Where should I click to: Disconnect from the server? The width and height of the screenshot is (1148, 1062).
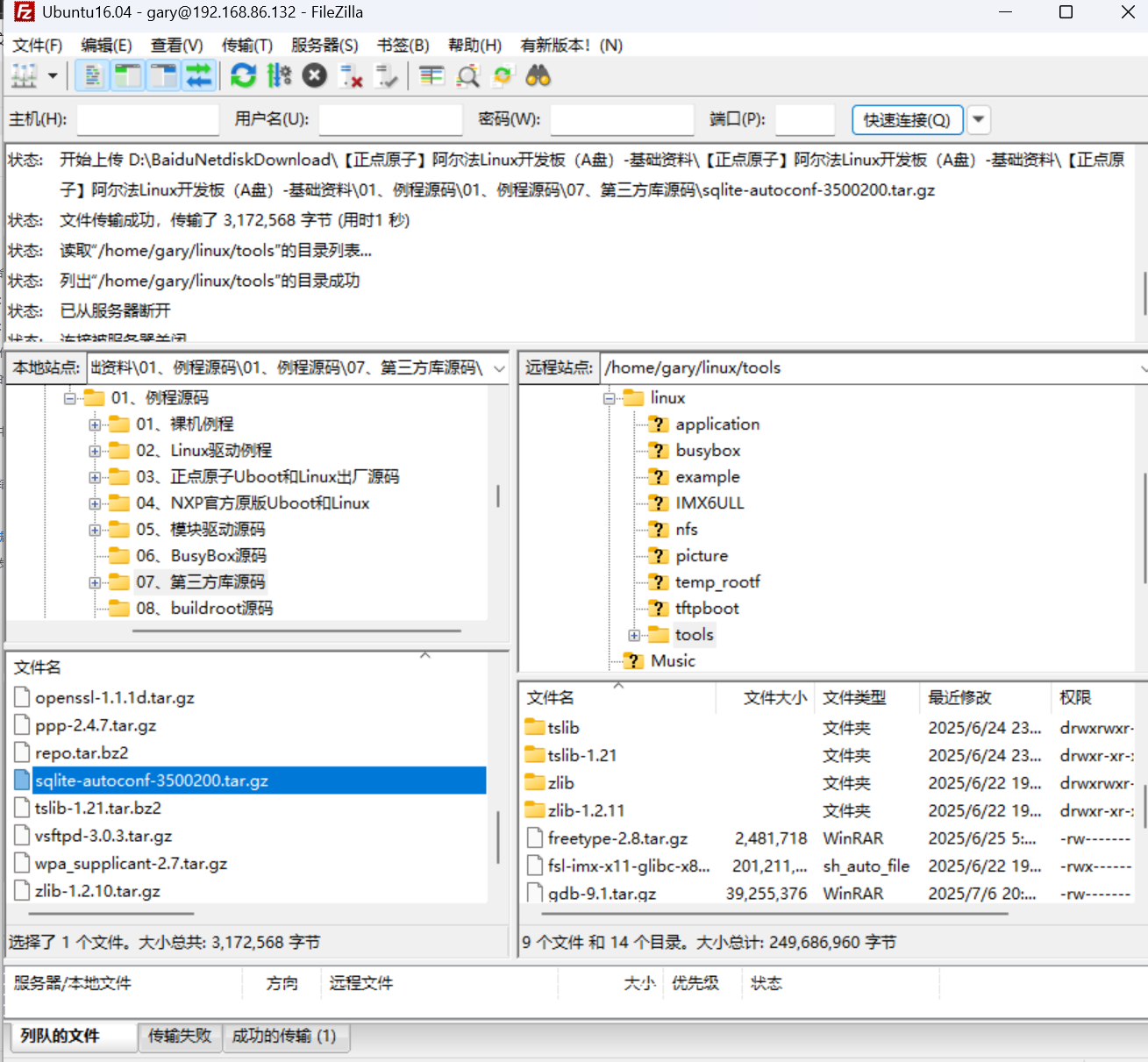(x=351, y=75)
